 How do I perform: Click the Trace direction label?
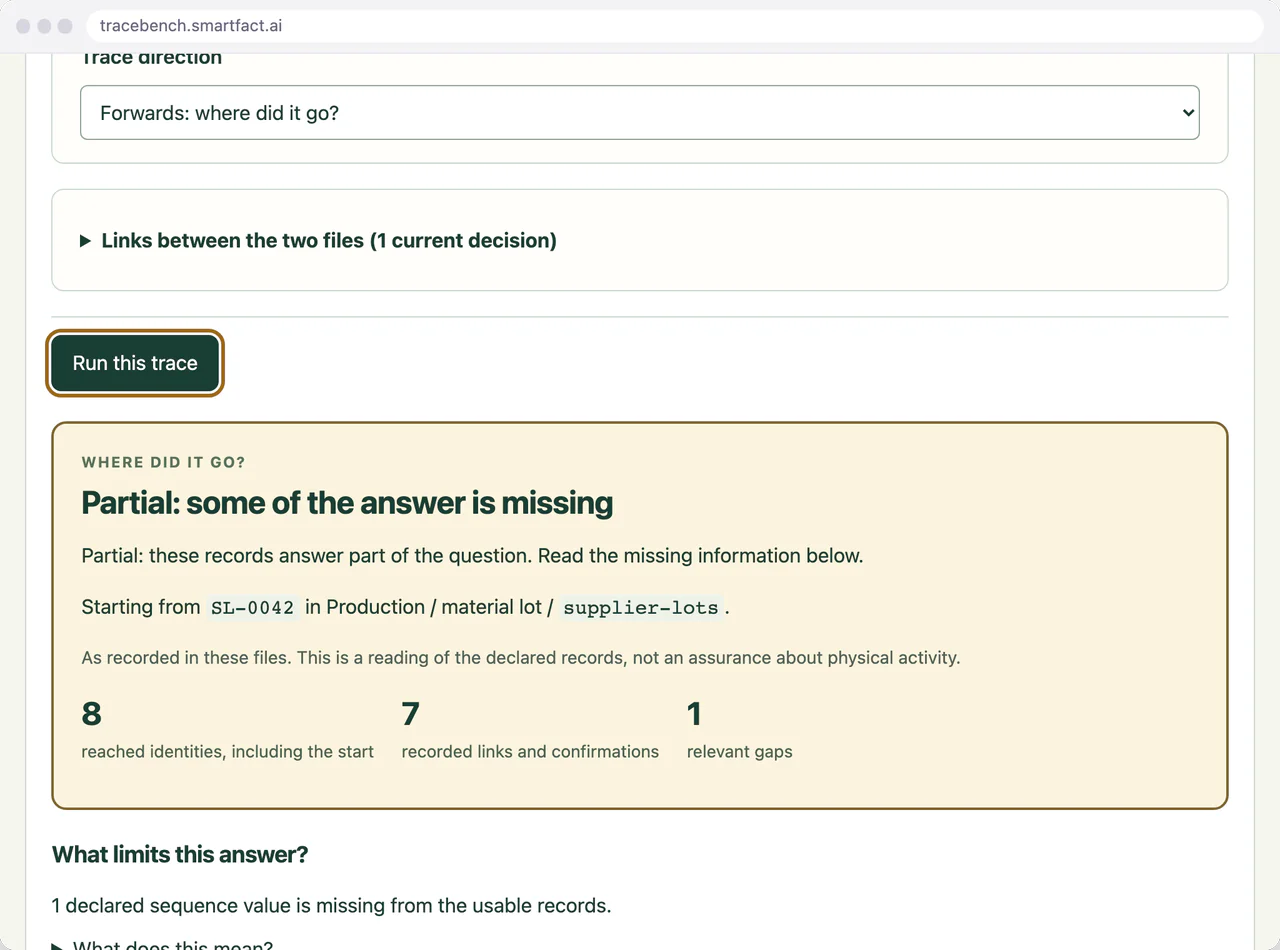pyautogui.click(x=151, y=57)
